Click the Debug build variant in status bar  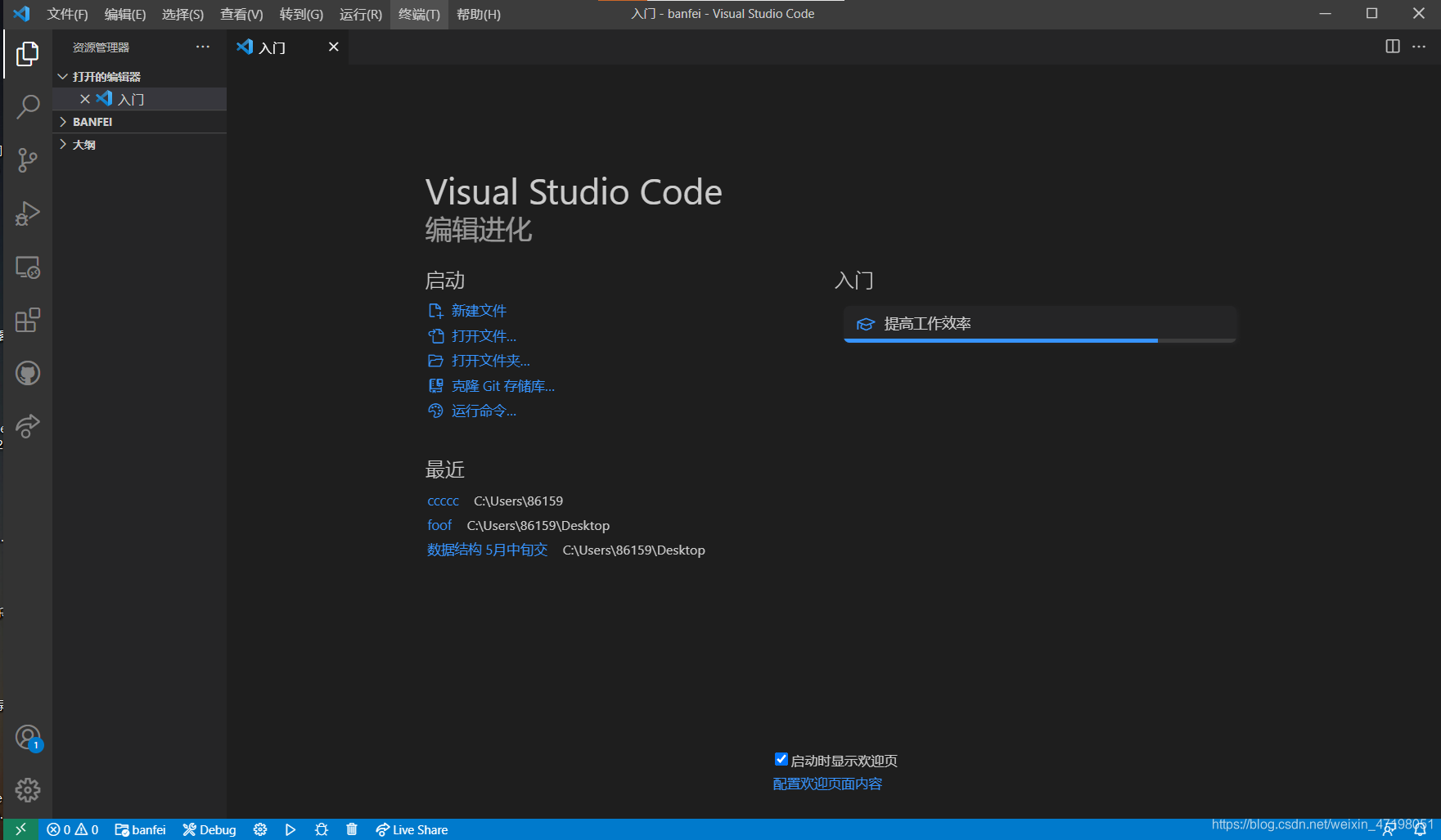209,829
